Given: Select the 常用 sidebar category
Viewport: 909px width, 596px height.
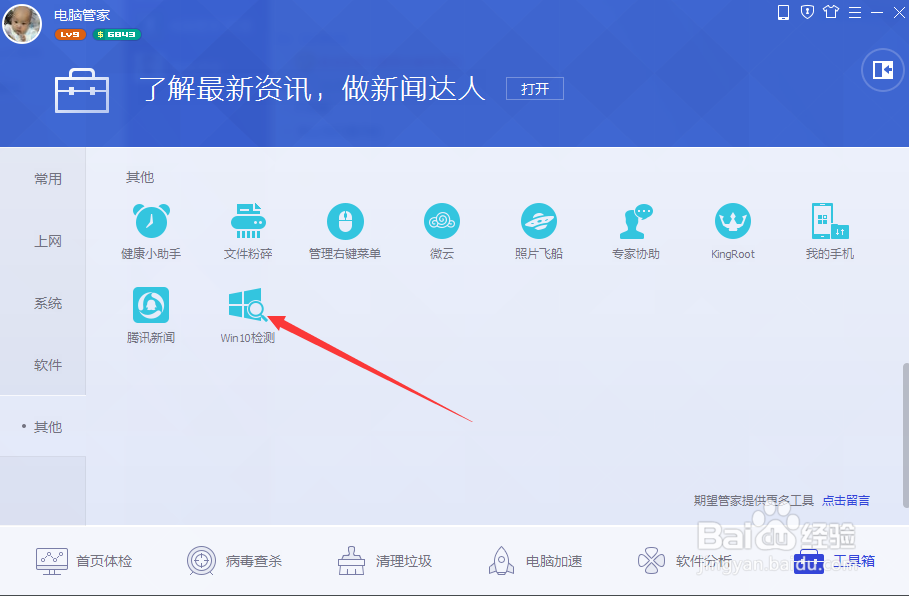Looking at the screenshot, I should (48, 179).
